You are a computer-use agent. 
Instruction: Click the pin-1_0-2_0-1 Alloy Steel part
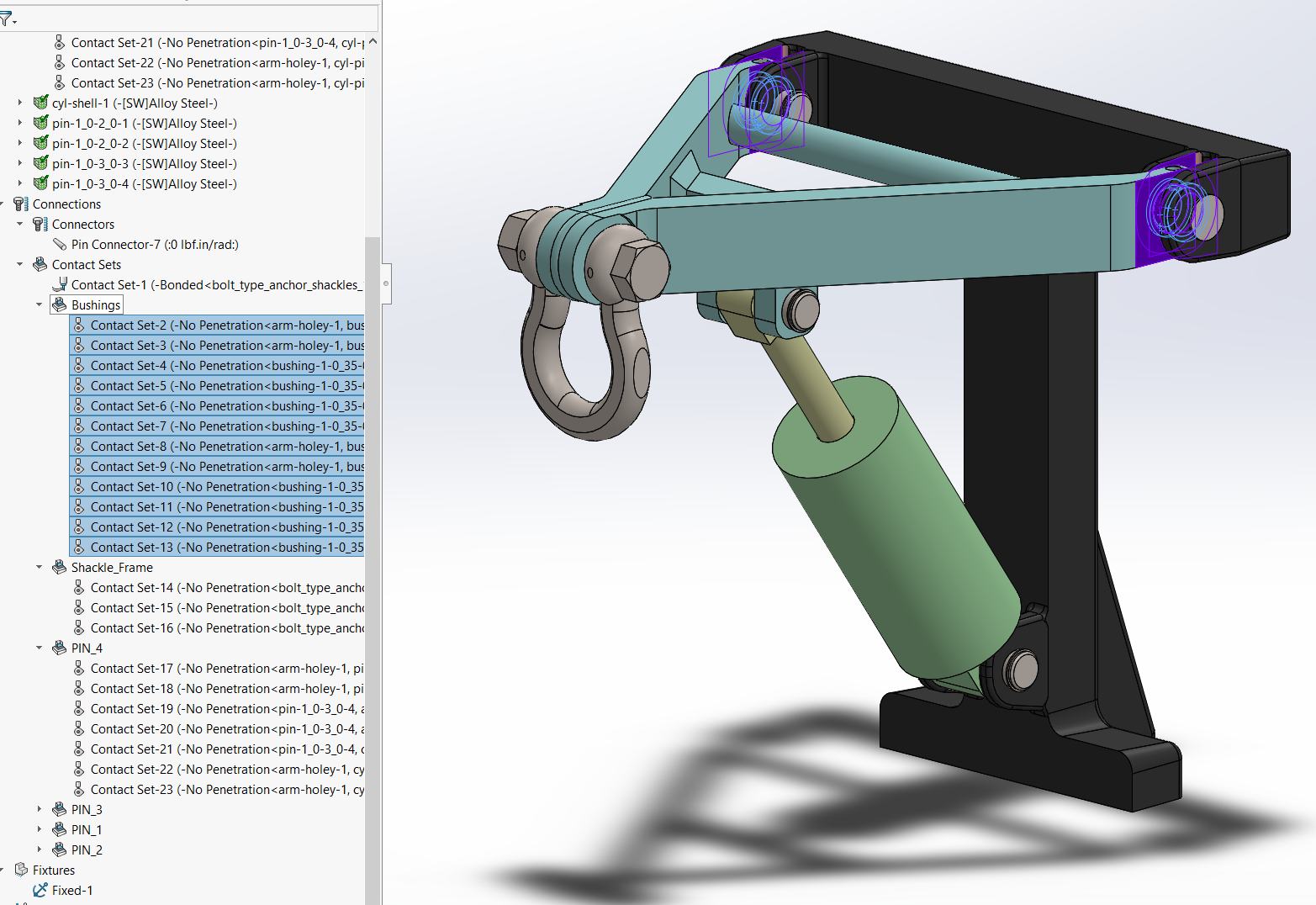(143, 123)
